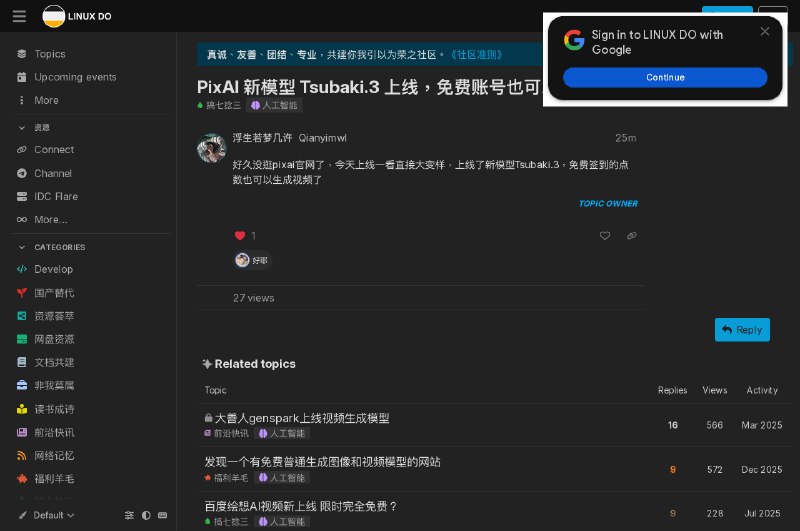Click the 搞七捻三 badge under 百度绘想 topic
800x531 pixels.
pyautogui.click(x=227, y=522)
